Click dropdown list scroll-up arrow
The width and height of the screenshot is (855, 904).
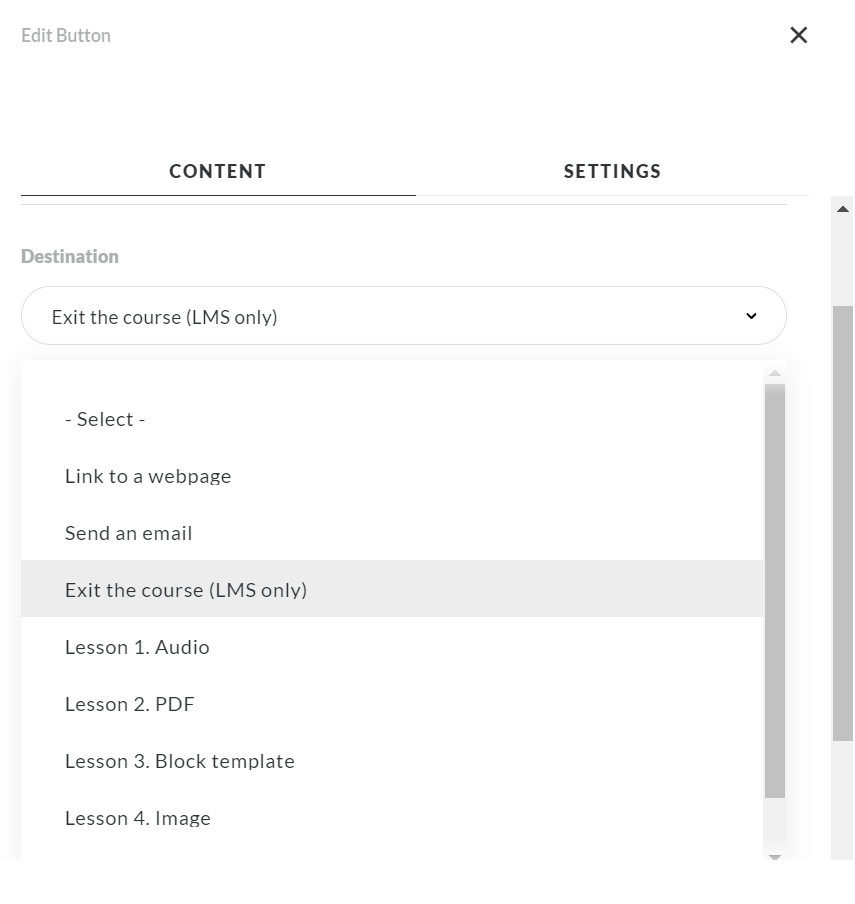pyautogui.click(x=775, y=374)
